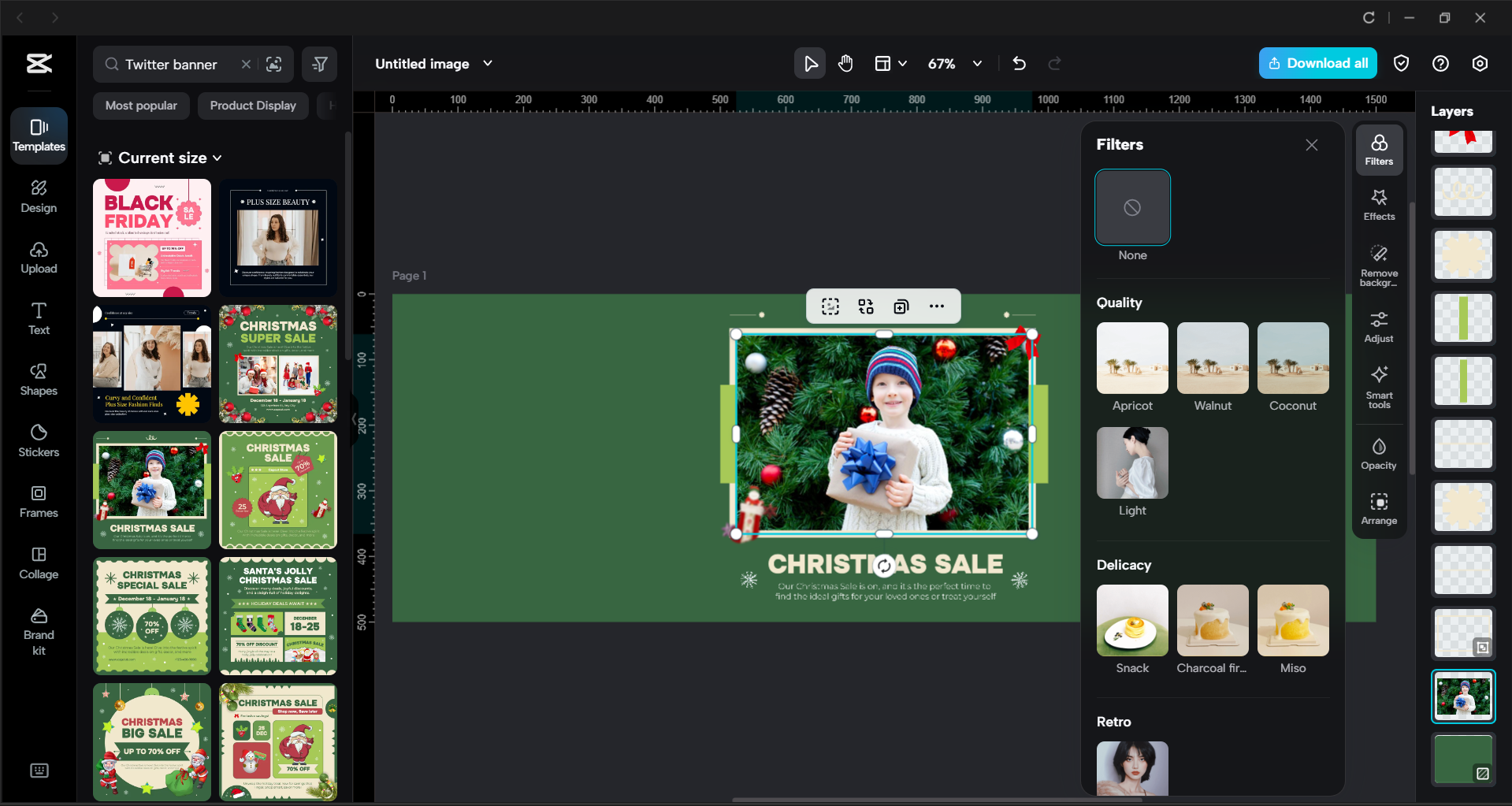Viewport: 1512px width, 806px height.
Task: Click the Download all button
Action: tap(1317, 63)
